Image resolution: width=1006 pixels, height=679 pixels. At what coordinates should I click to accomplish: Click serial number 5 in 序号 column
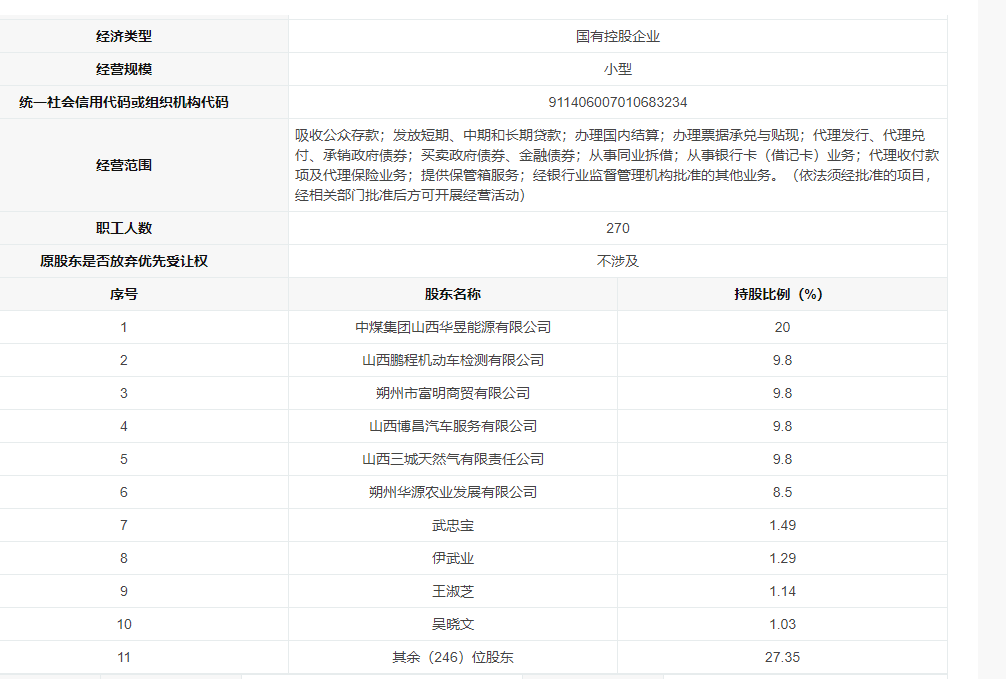point(124,460)
